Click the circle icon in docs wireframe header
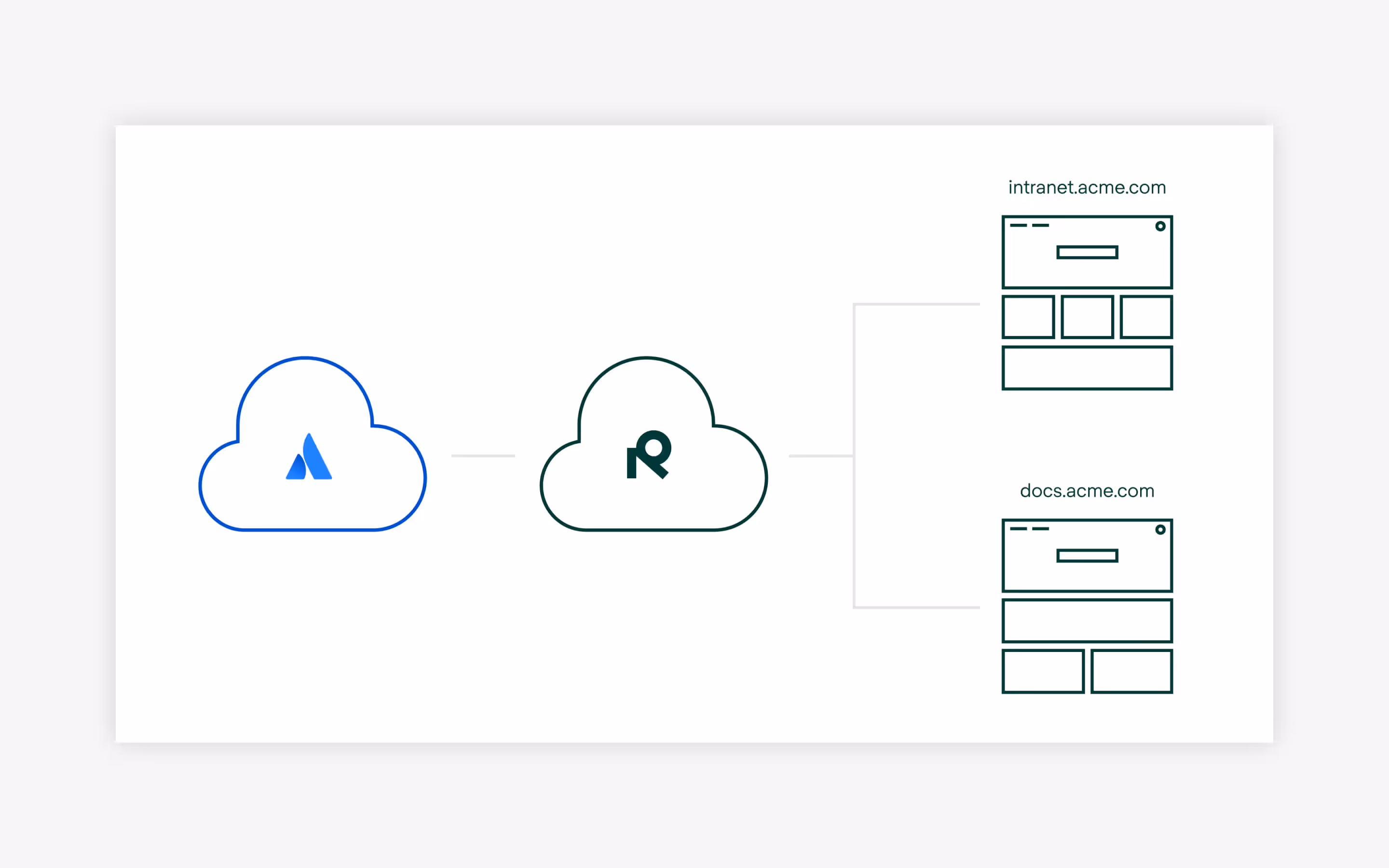Screen dimensions: 1389x868 [x=1160, y=529]
